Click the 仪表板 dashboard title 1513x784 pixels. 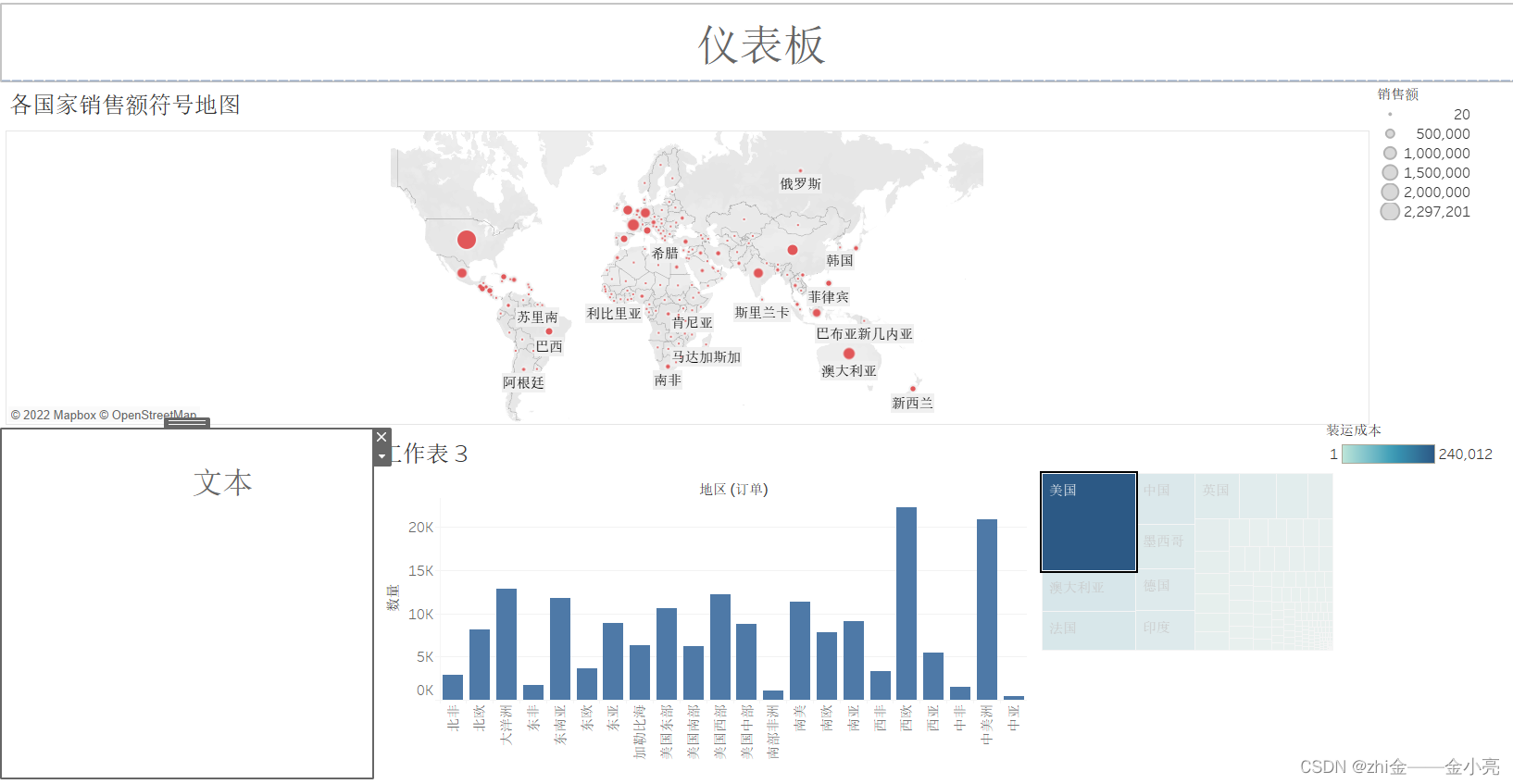[761, 44]
